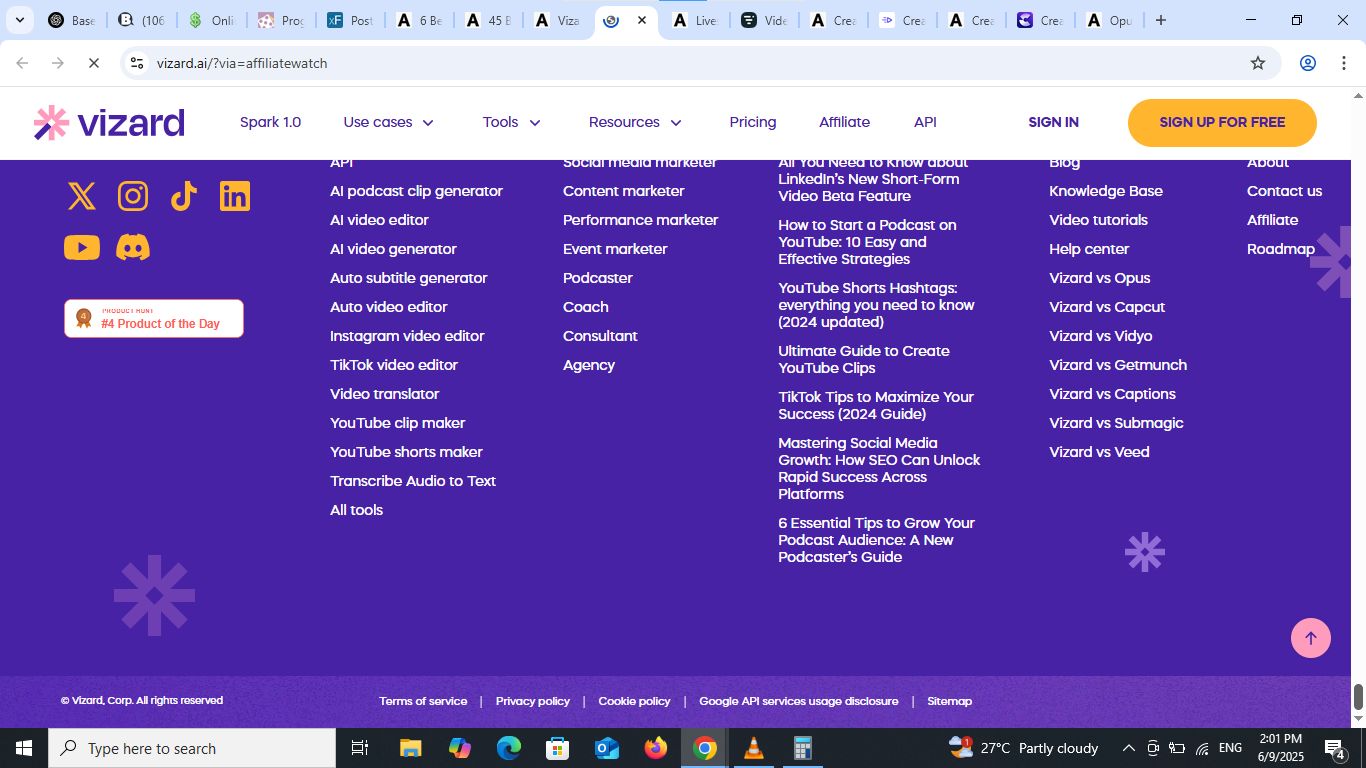Open the Chrome profile avatar icon
Viewport: 1366px width, 768px height.
[x=1308, y=63]
